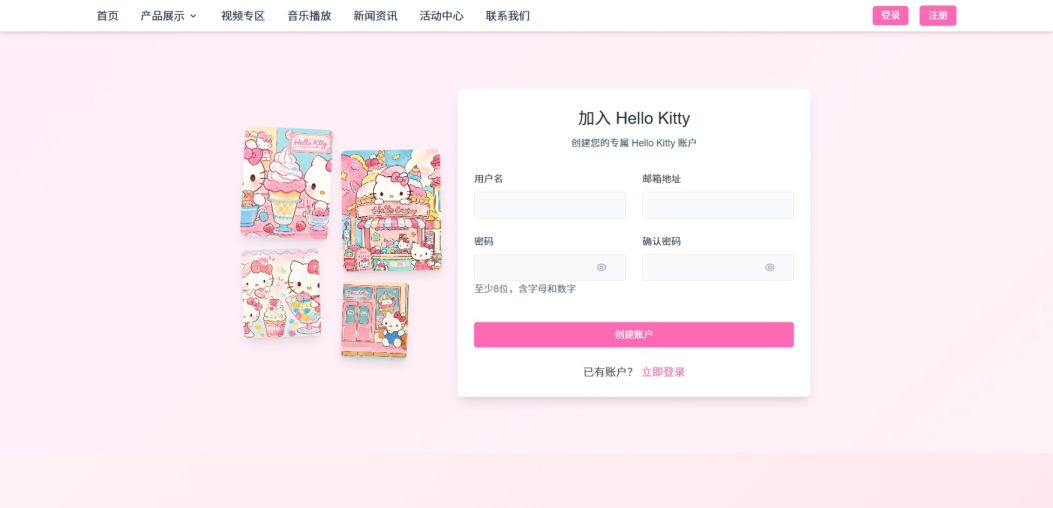Visit 联系我们 page from navbar
This screenshot has width=1053, height=508.
click(x=508, y=16)
